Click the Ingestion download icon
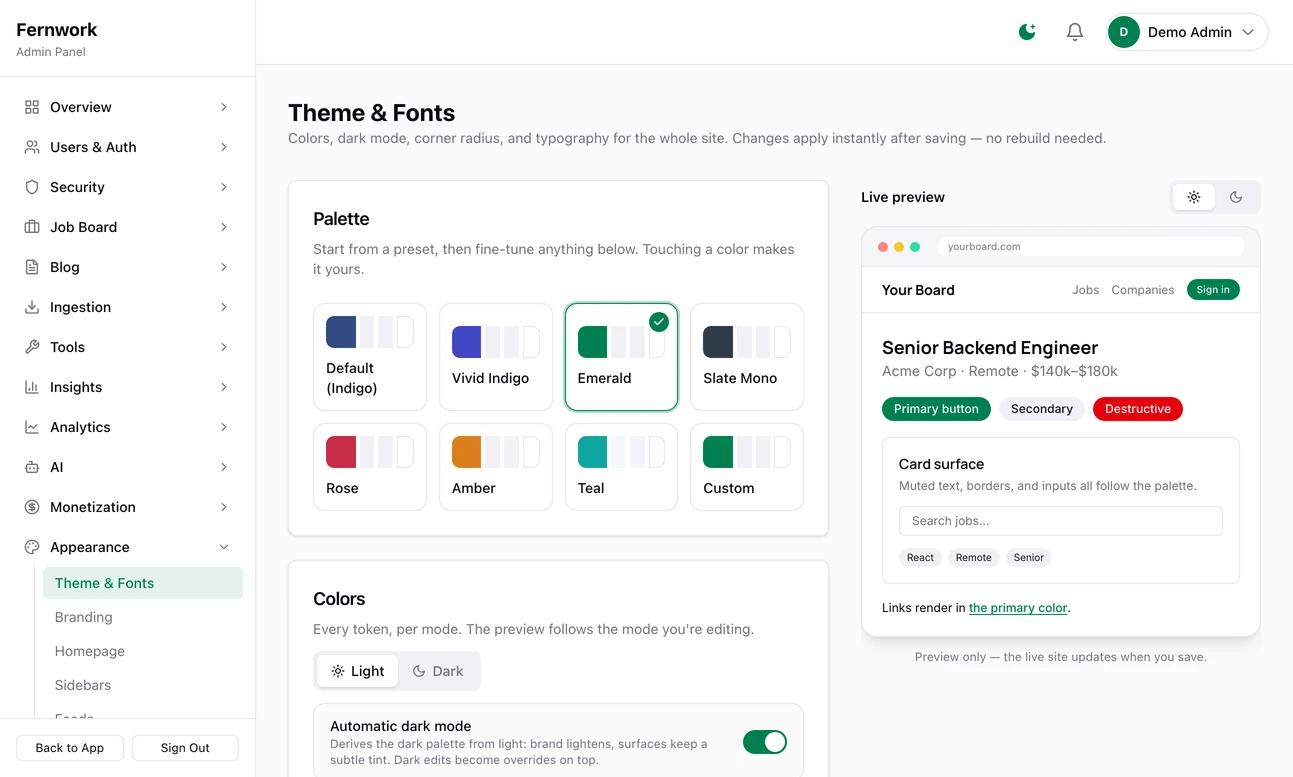 (32, 307)
